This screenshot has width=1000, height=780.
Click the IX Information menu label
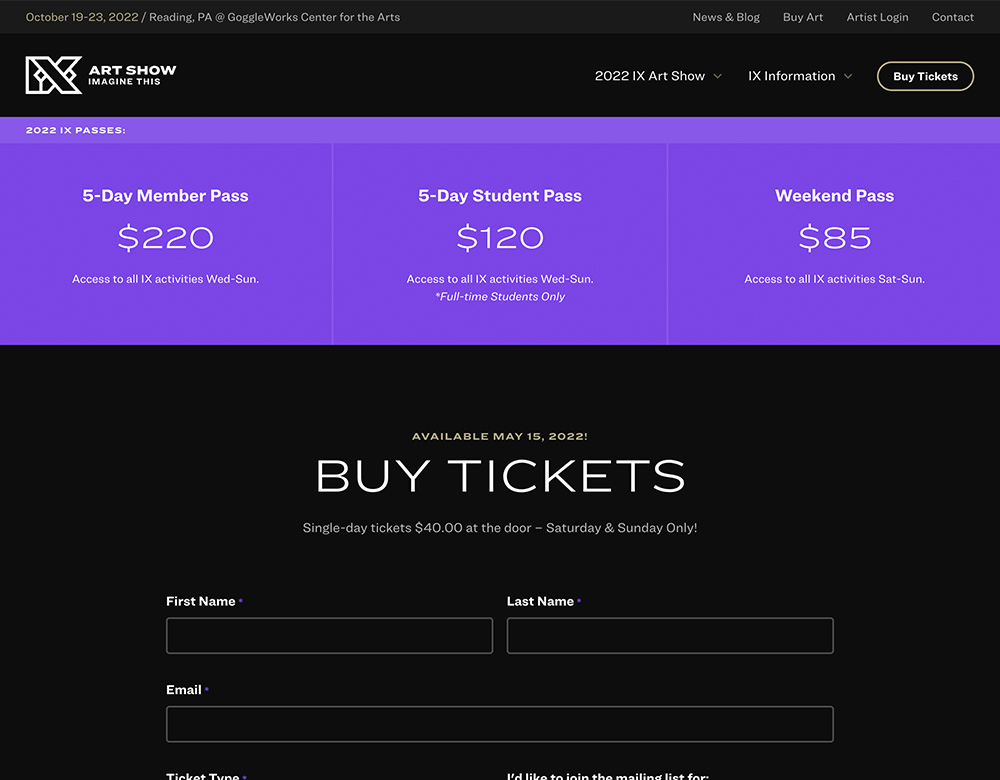[x=791, y=76]
